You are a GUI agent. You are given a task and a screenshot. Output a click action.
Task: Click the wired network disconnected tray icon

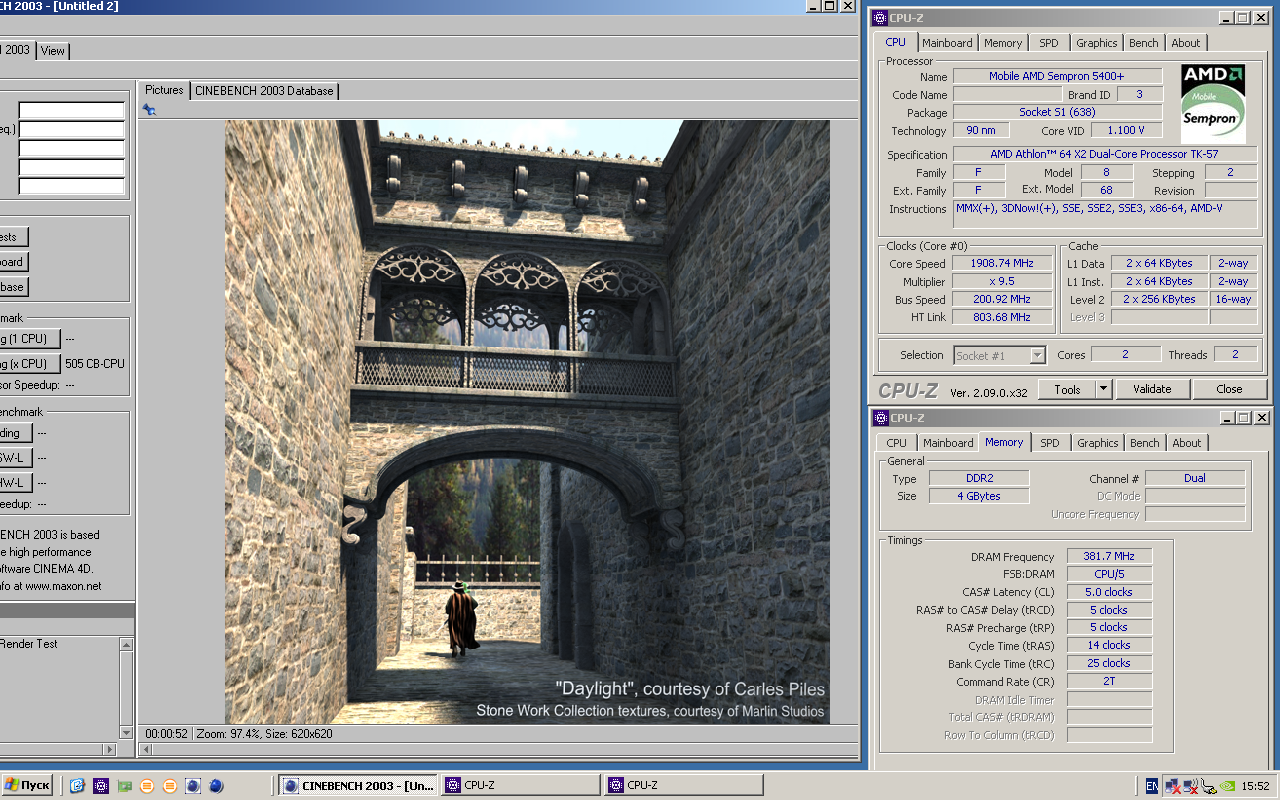point(1172,786)
